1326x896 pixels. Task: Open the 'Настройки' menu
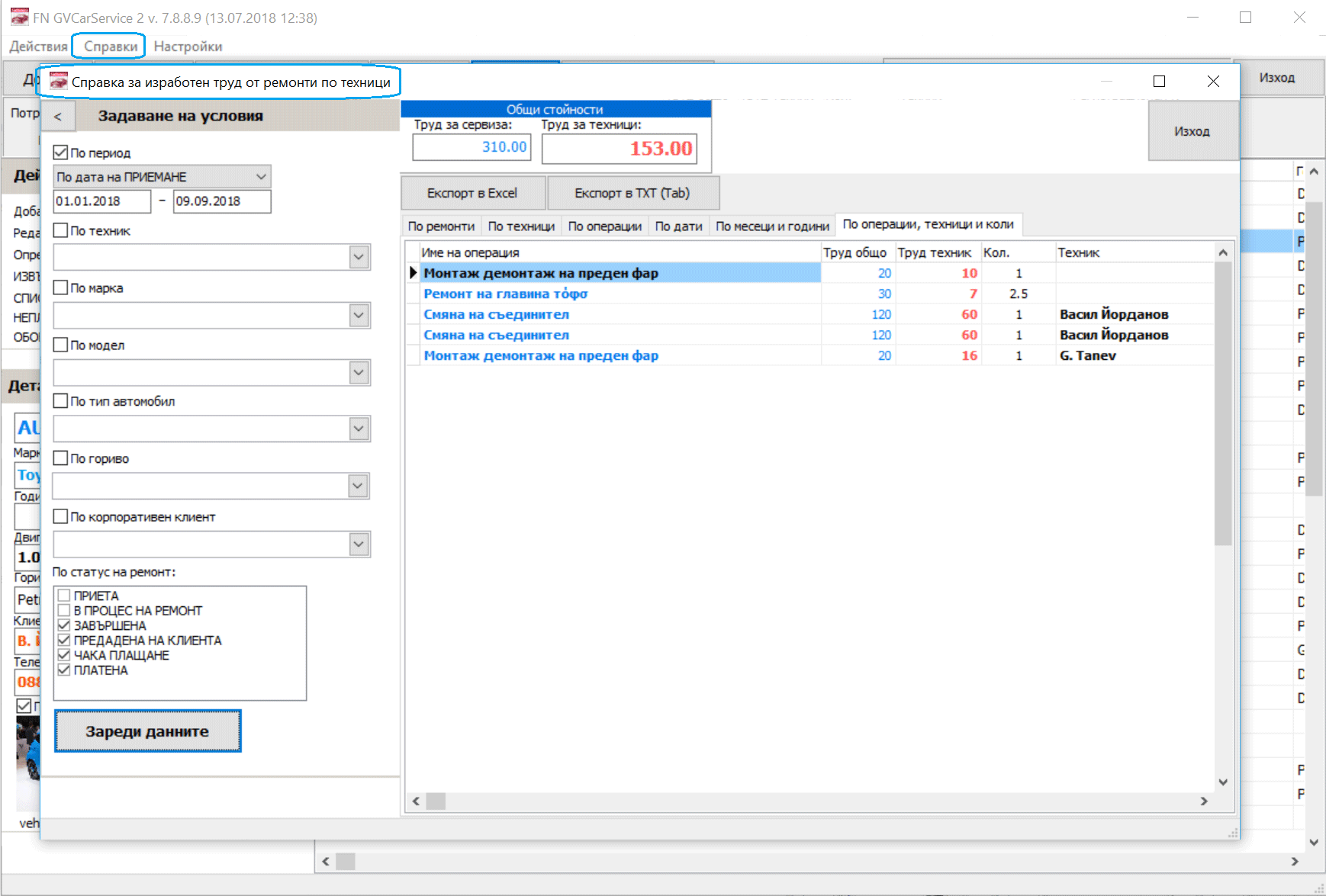(188, 47)
